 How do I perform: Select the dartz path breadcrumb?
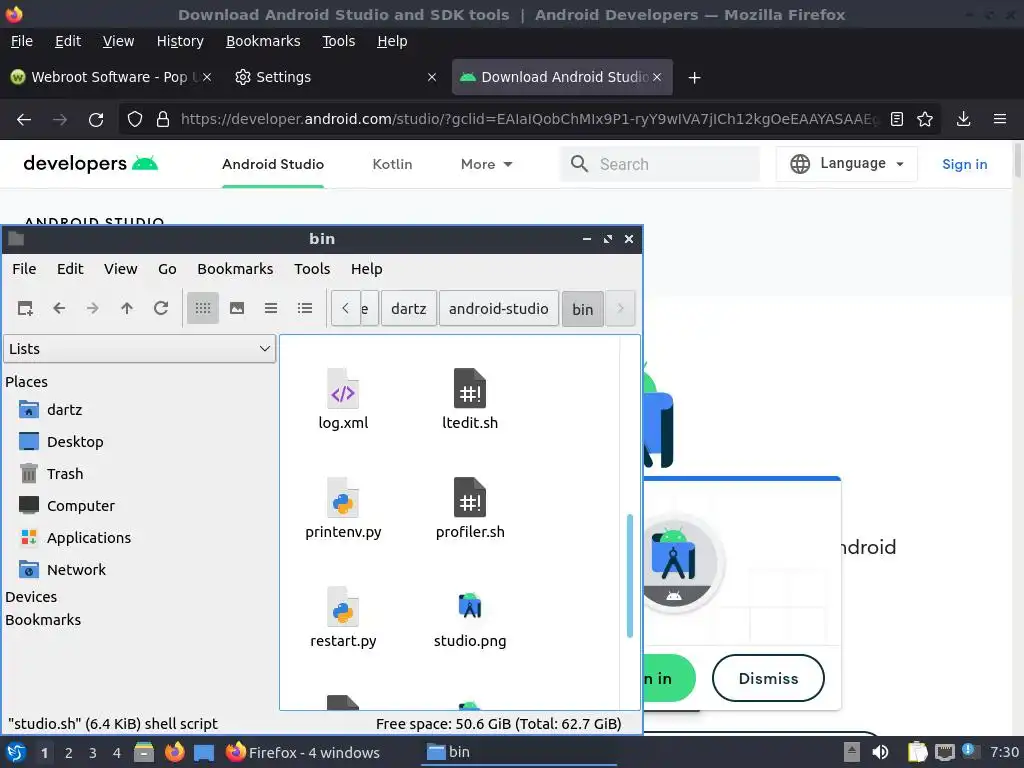point(409,309)
